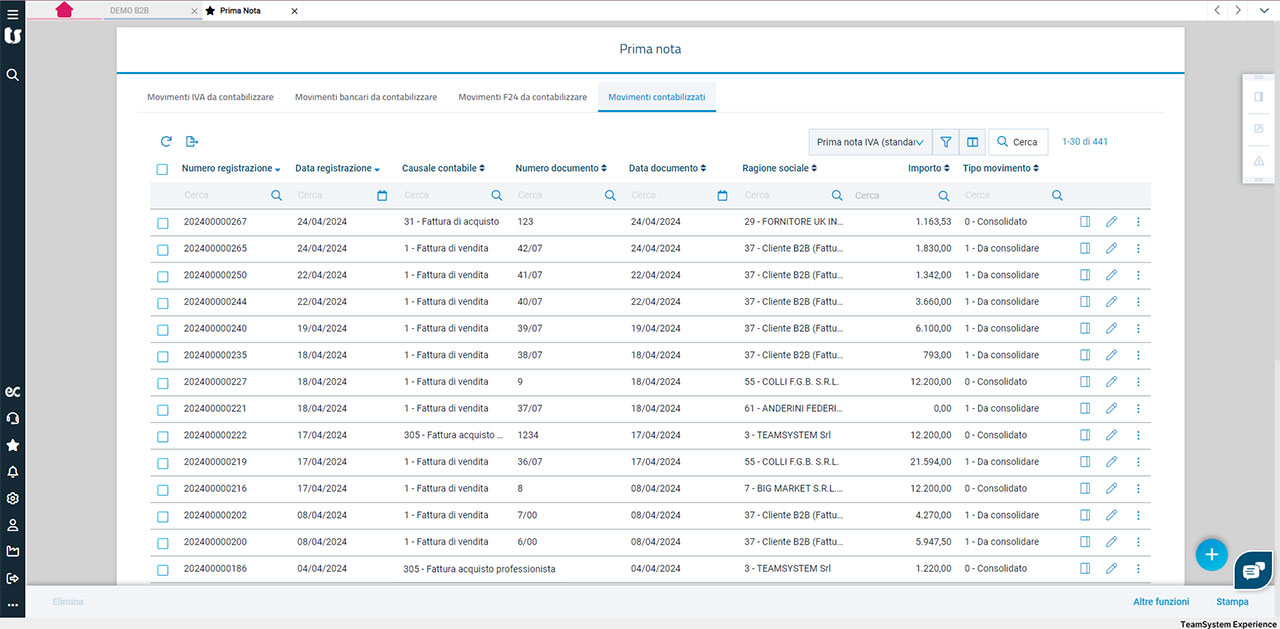Sort by Ragione sociale column
This screenshot has width=1280, height=629.
(x=780, y=168)
